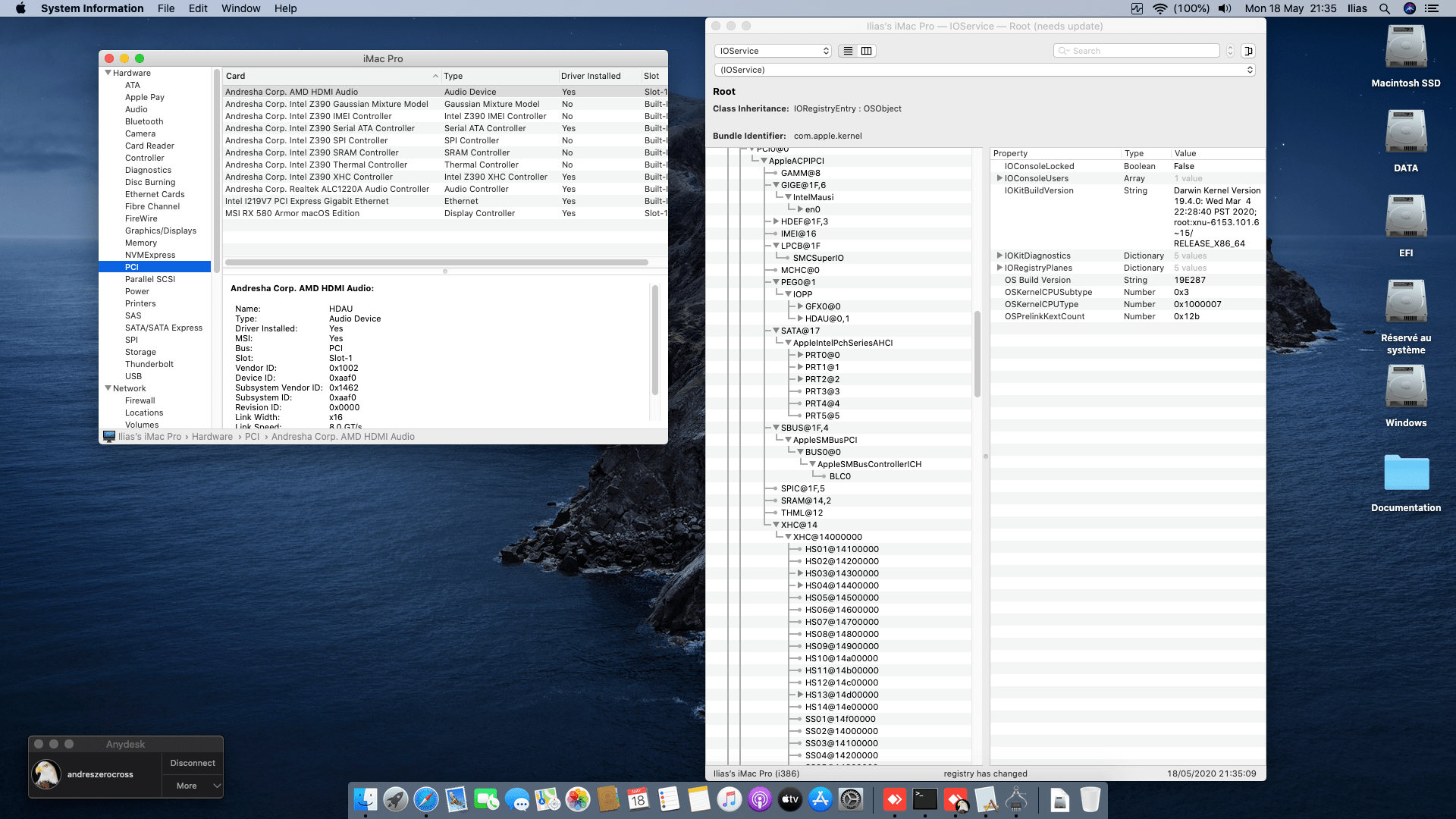This screenshot has height=819, width=1456.
Task: Open Notes from the Dock
Action: (x=699, y=799)
